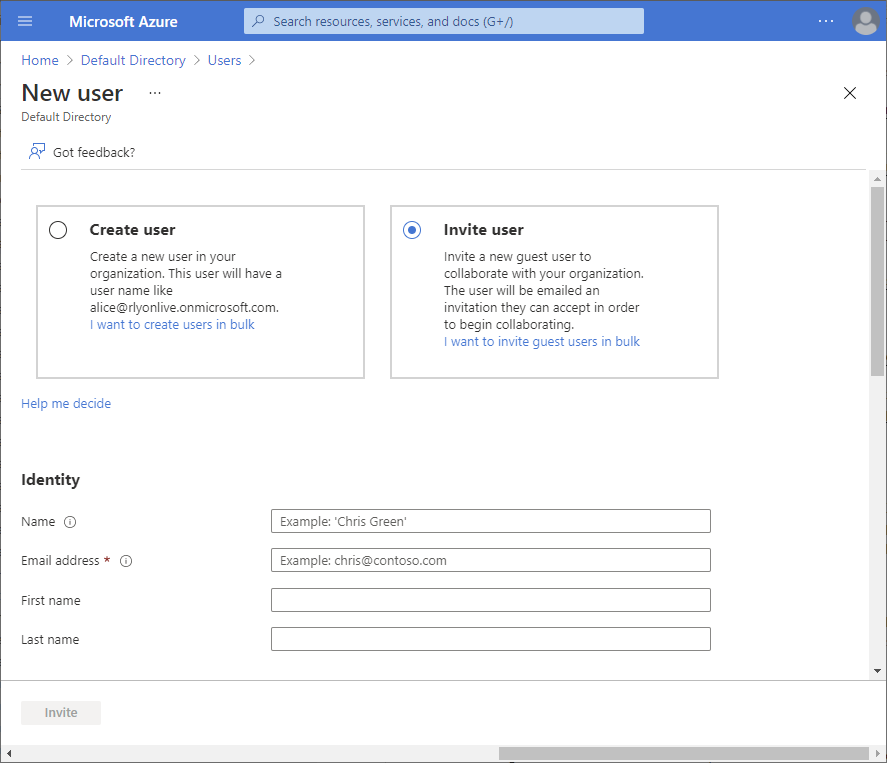Select the Invite user radio button
The width and height of the screenshot is (887, 763).
pos(412,230)
